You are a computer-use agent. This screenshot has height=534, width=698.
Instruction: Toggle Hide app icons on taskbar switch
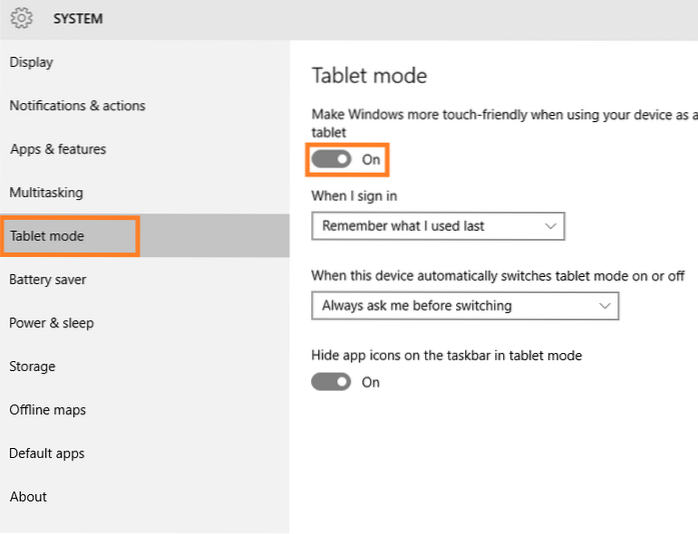[331, 381]
